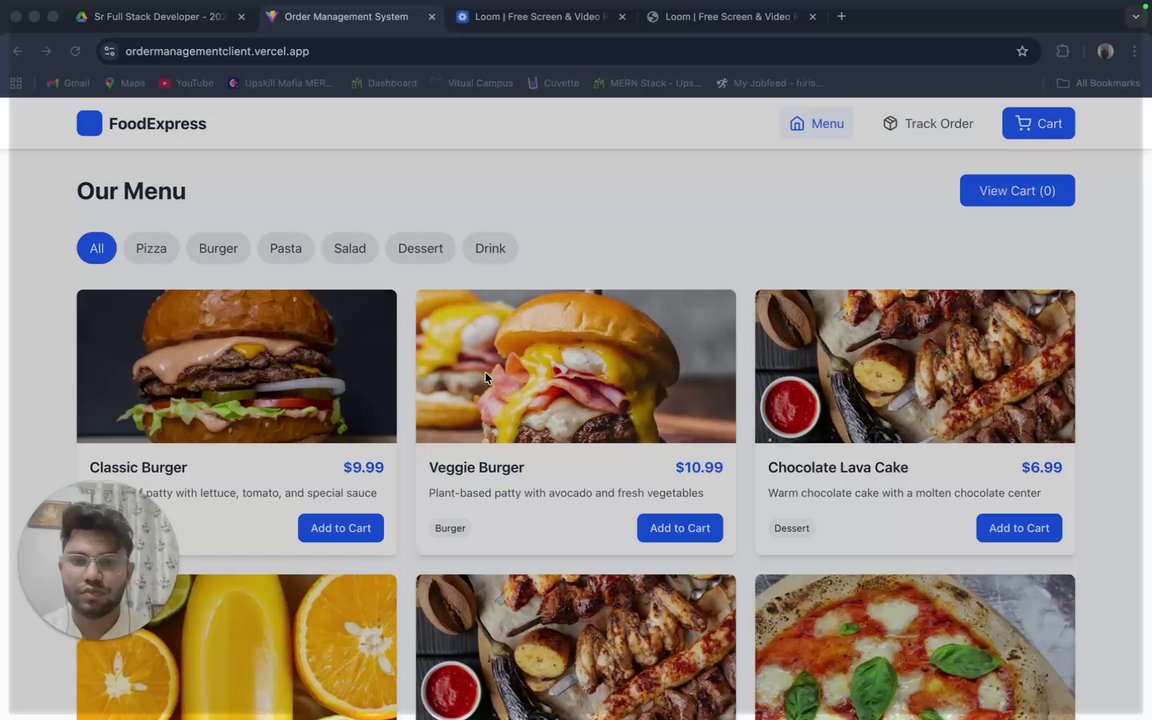Add the Classic Burger to cart
Viewport: 1152px width, 720px height.
coord(340,528)
